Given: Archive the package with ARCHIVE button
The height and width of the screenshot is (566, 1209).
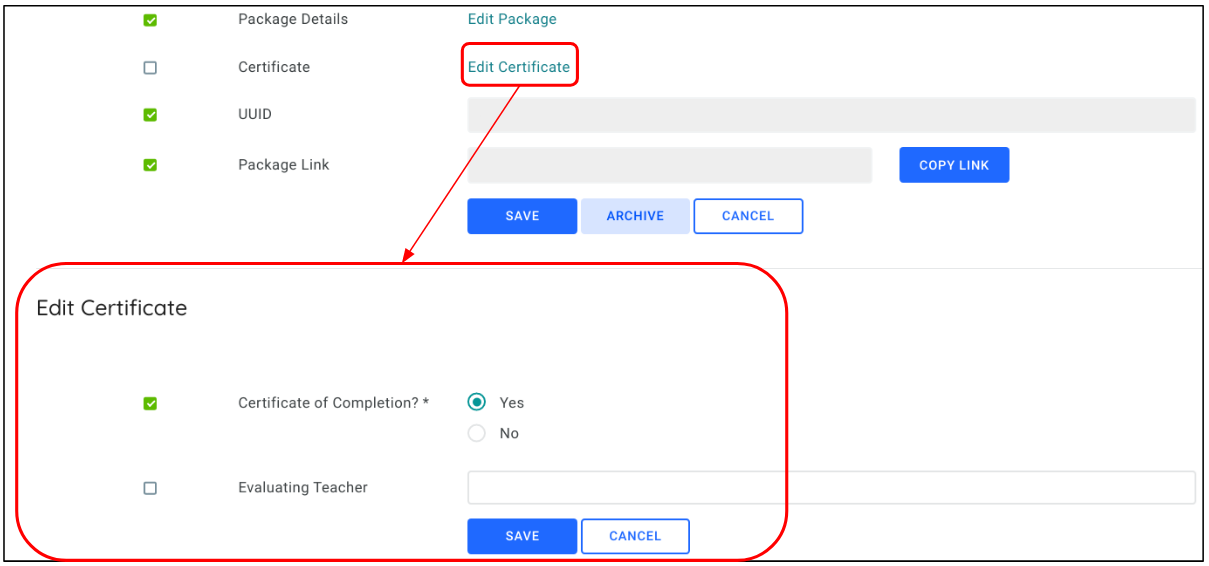Looking at the screenshot, I should 635,216.
